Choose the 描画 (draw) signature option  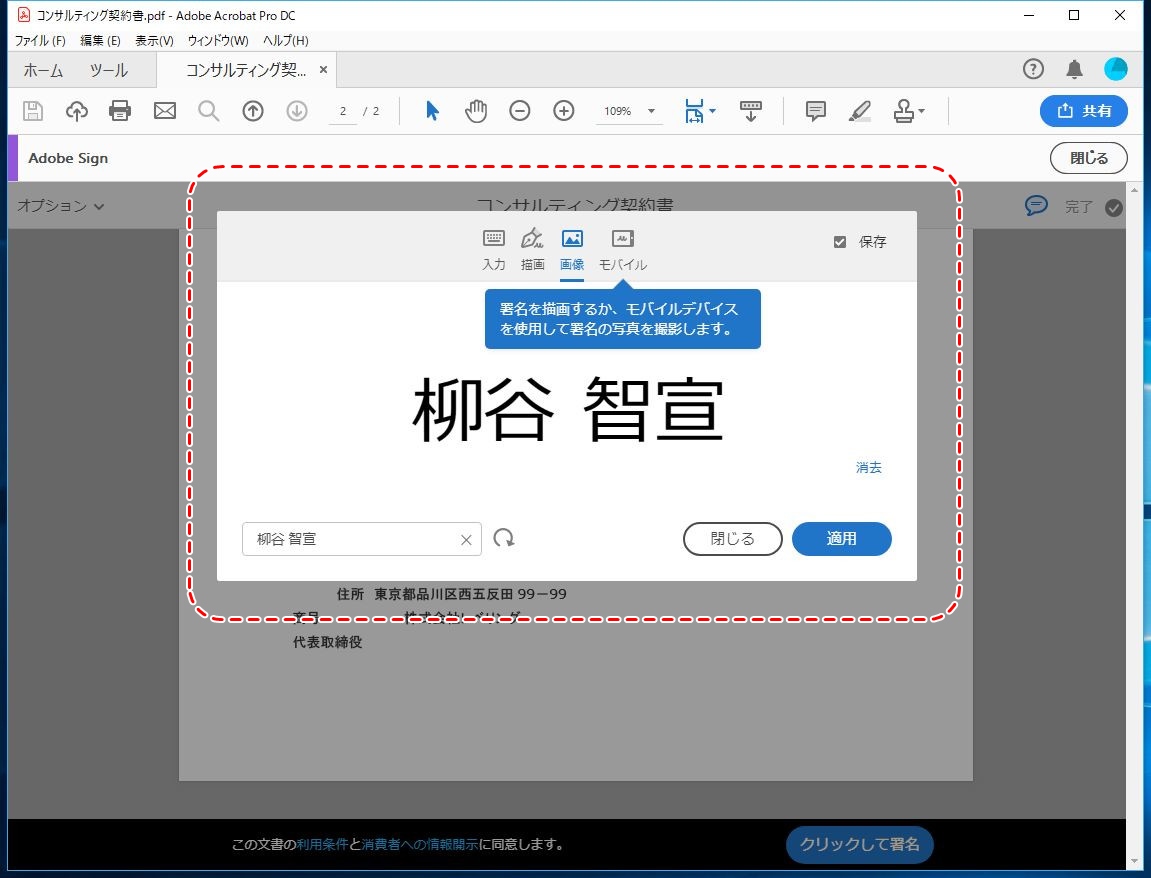coord(532,249)
